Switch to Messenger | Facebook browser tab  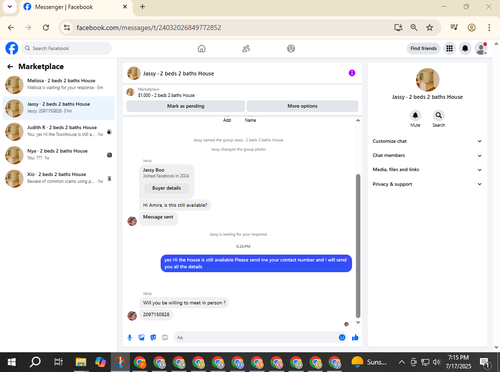point(75,7)
